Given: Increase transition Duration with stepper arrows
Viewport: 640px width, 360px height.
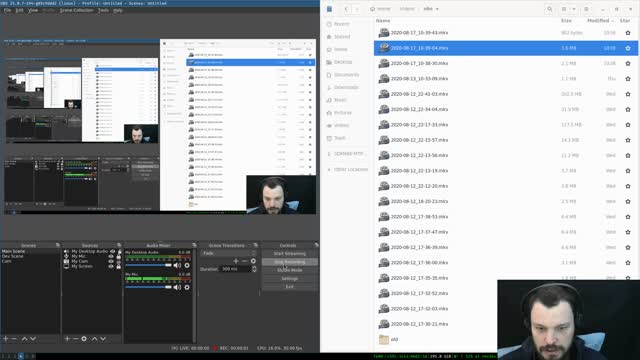Looking at the screenshot, I should tap(254, 267).
